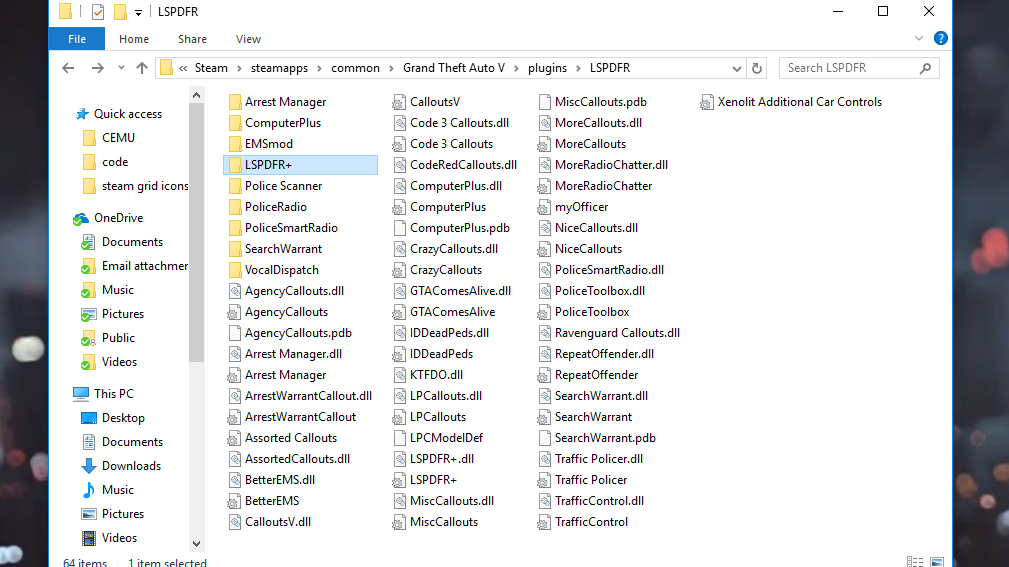This screenshot has width=1009, height=567.
Task: Click 'Grand Theft Auto V' breadcrumb
Action: tap(454, 68)
